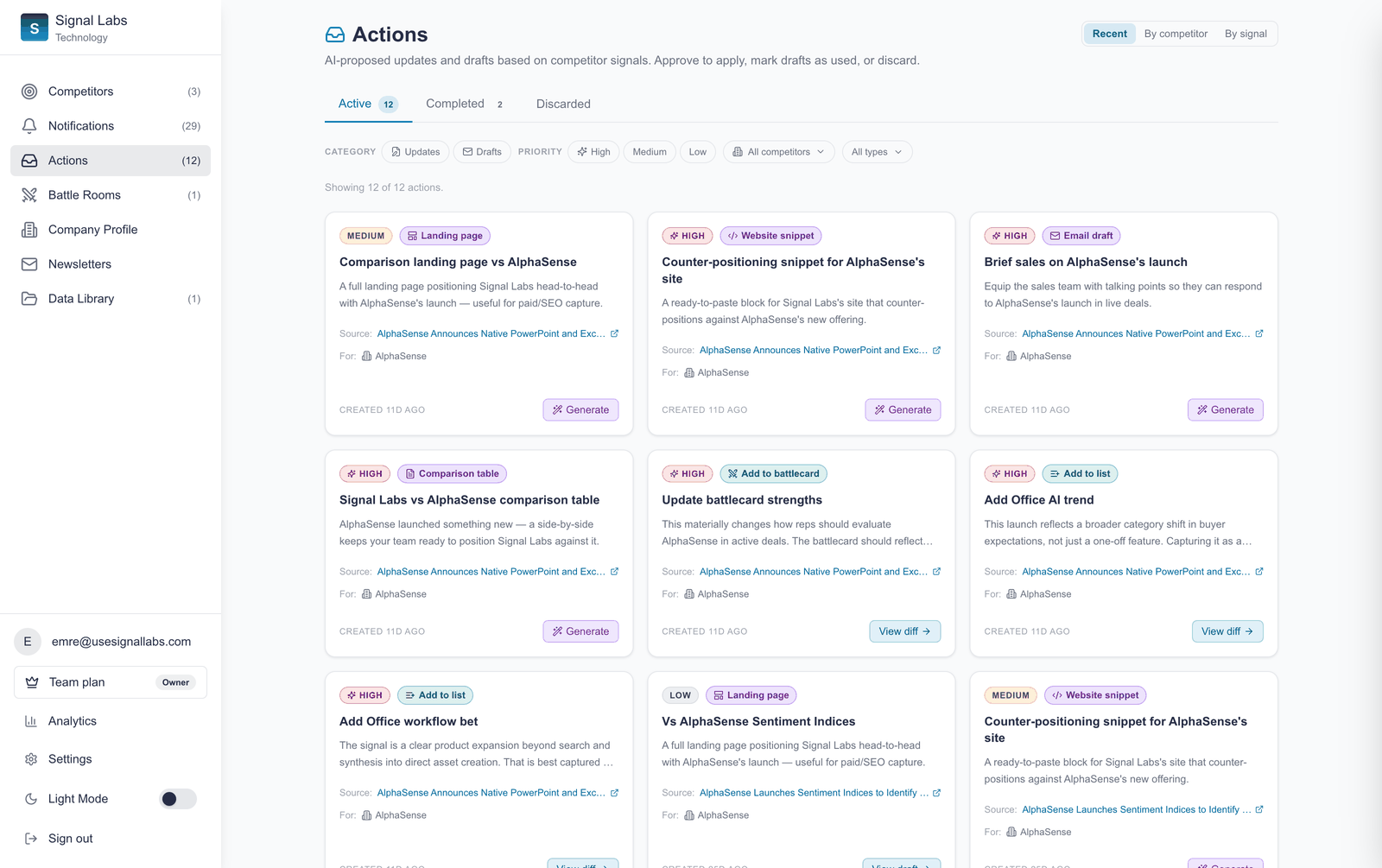The height and width of the screenshot is (868, 1382).
Task: Click the user avatar letter E
Action: (x=28, y=642)
